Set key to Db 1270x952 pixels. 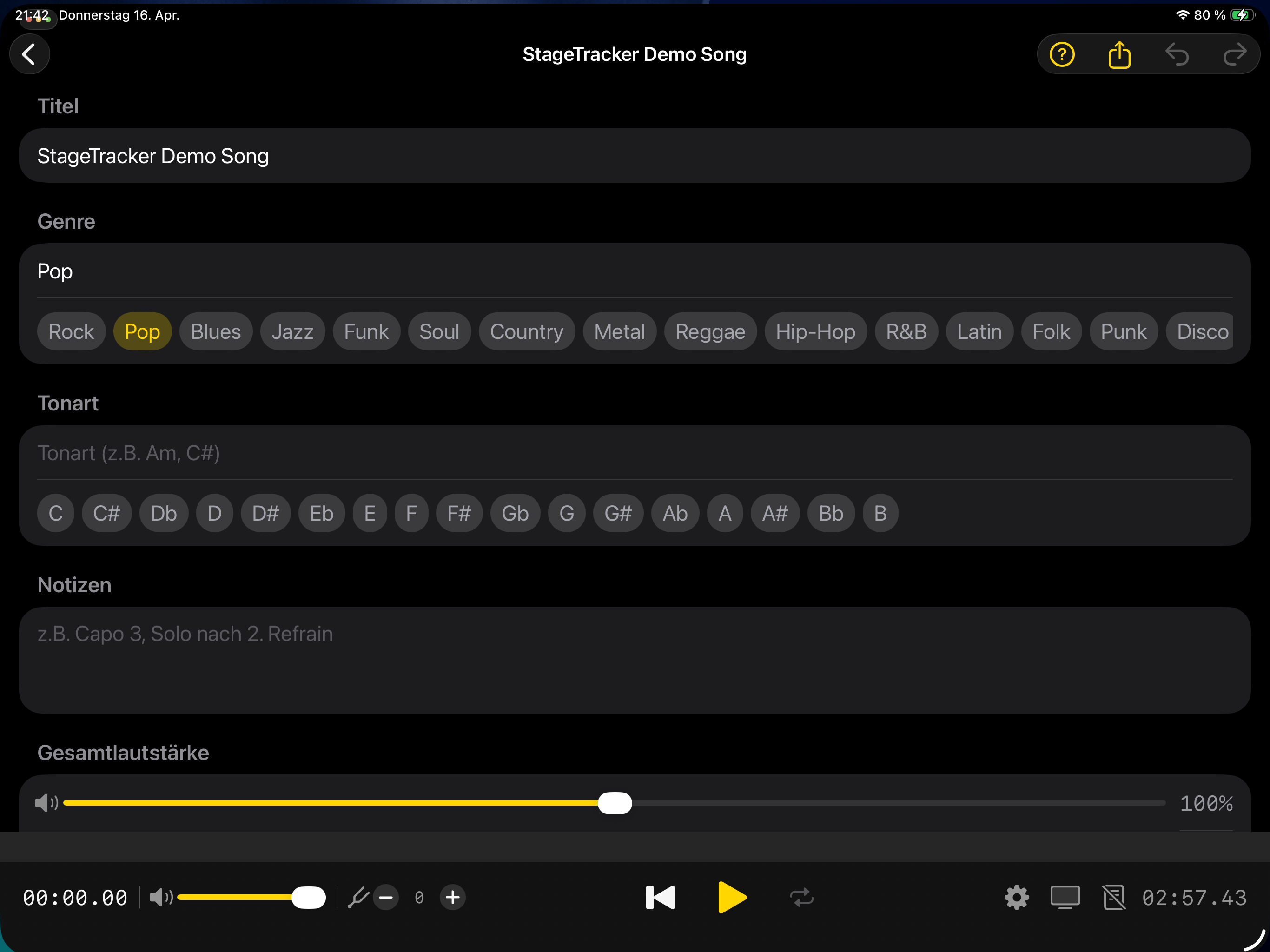pyautogui.click(x=164, y=513)
